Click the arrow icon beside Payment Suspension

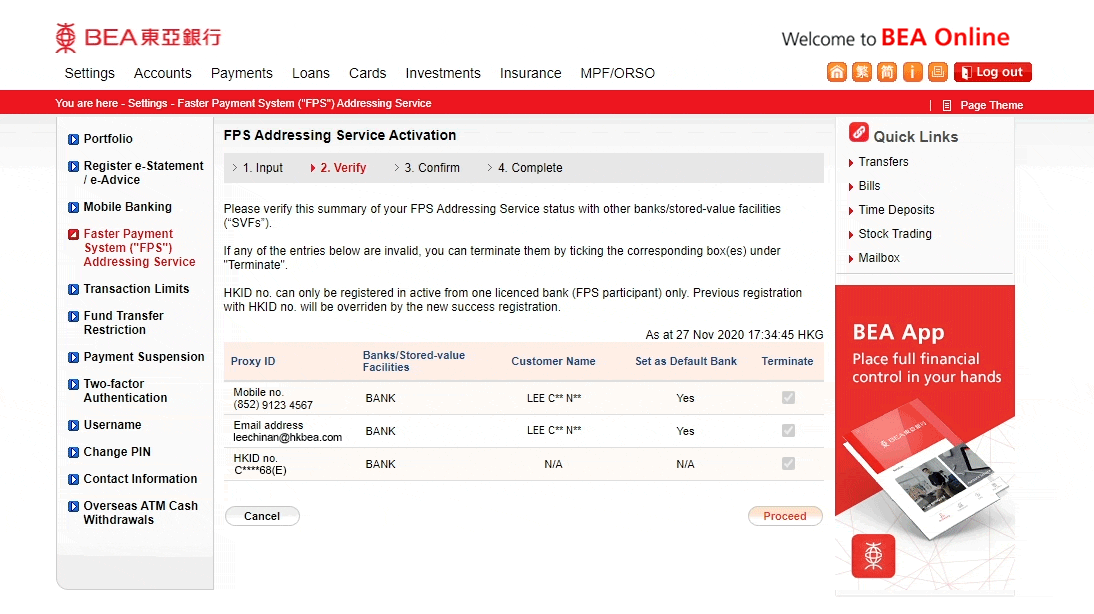[x=73, y=357]
